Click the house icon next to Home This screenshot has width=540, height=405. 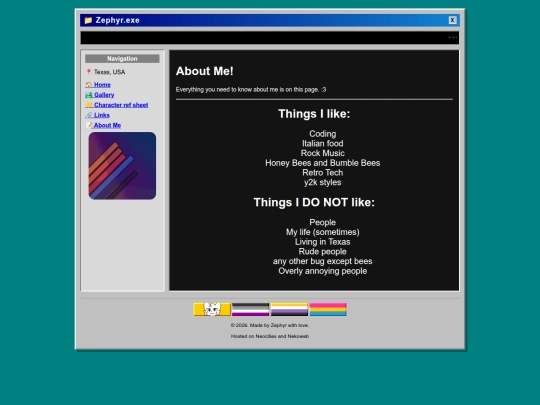coord(89,84)
